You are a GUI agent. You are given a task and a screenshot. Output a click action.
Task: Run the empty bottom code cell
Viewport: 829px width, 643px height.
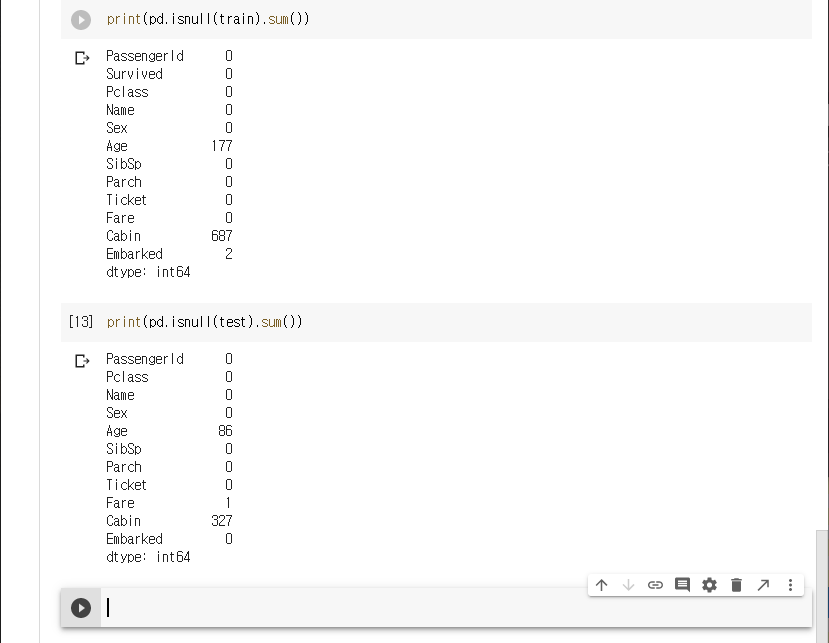pyautogui.click(x=81, y=607)
